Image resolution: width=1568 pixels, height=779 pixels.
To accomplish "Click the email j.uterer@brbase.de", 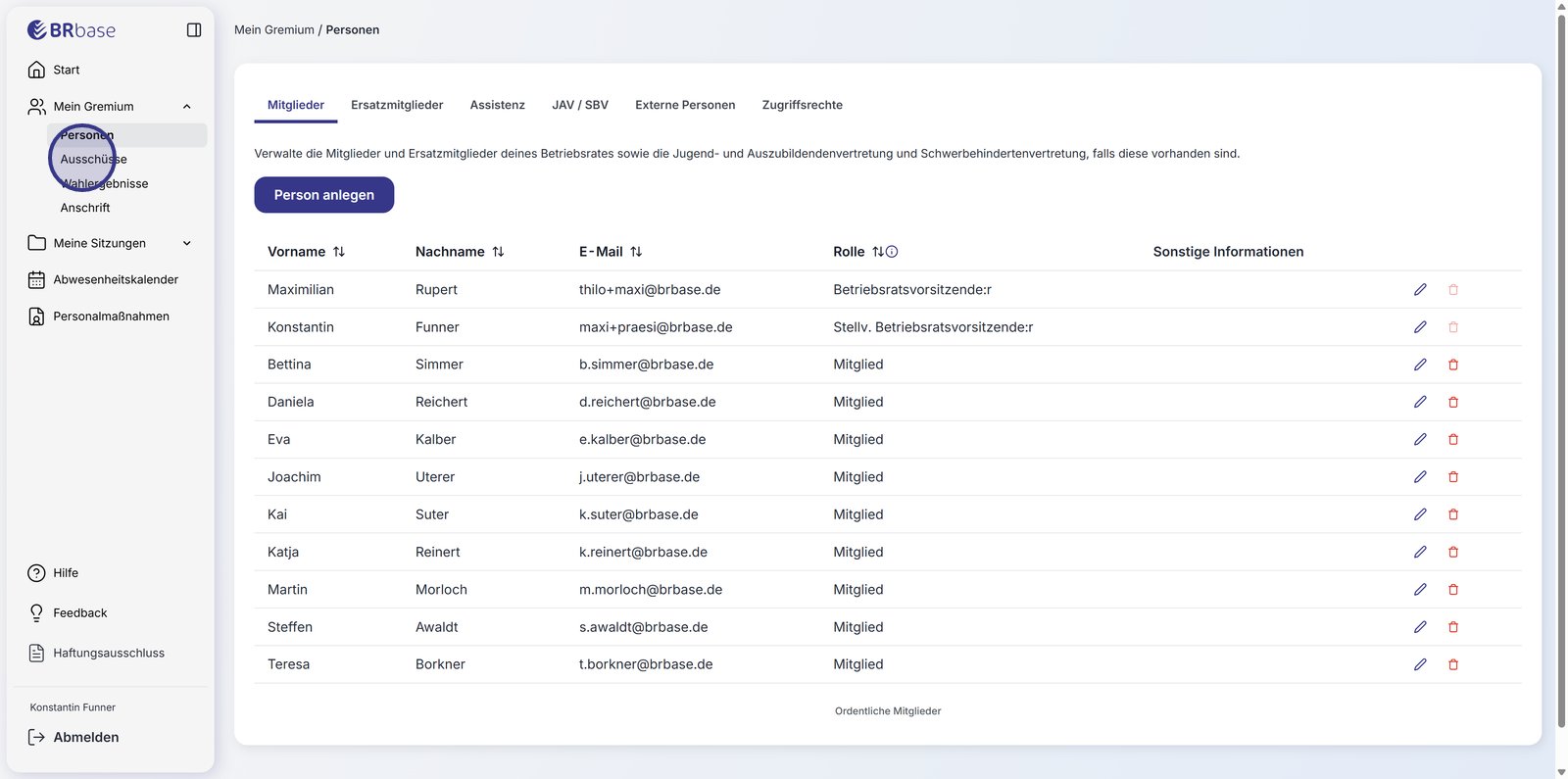I will (x=640, y=477).
